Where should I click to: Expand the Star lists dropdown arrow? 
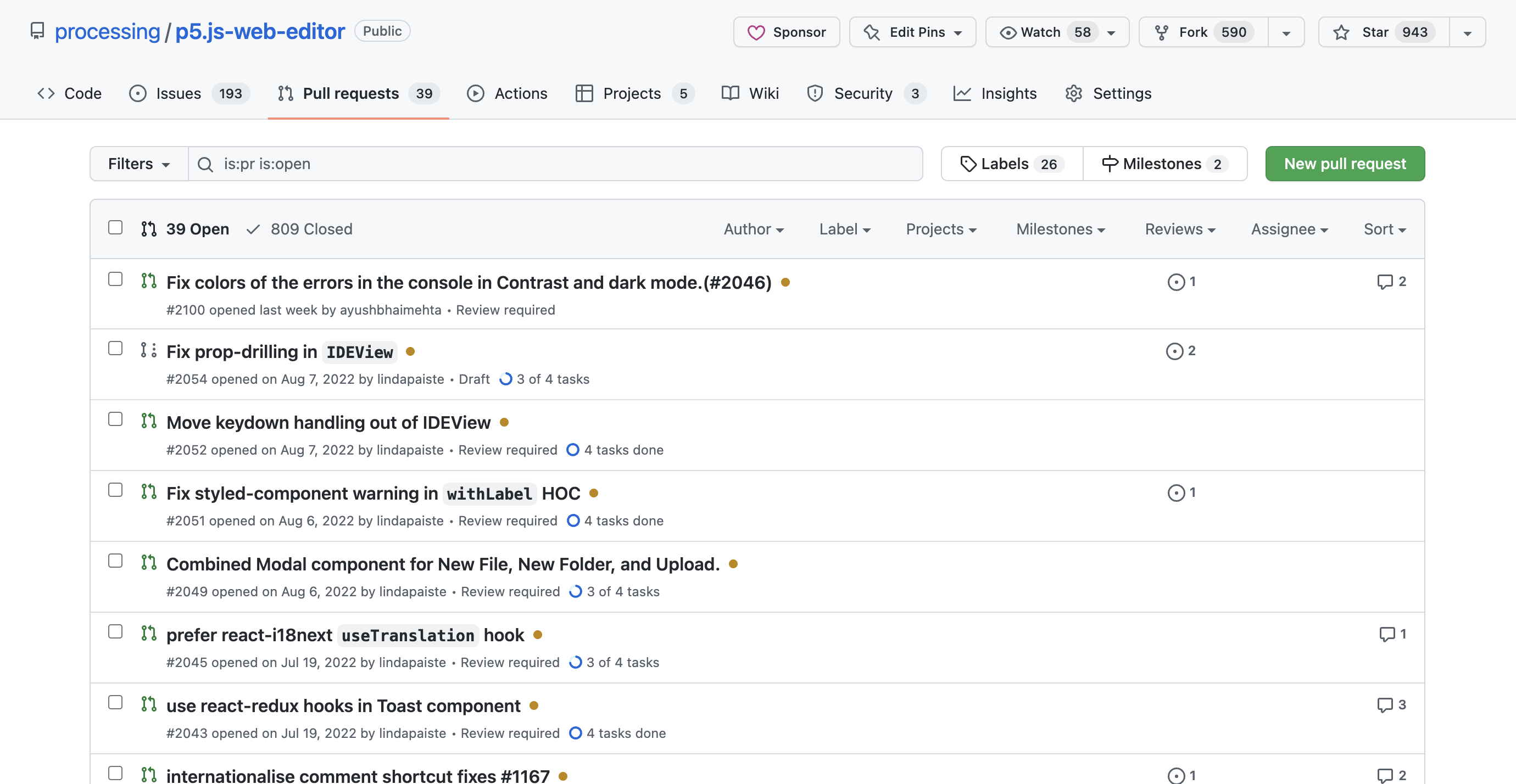click(x=1467, y=32)
